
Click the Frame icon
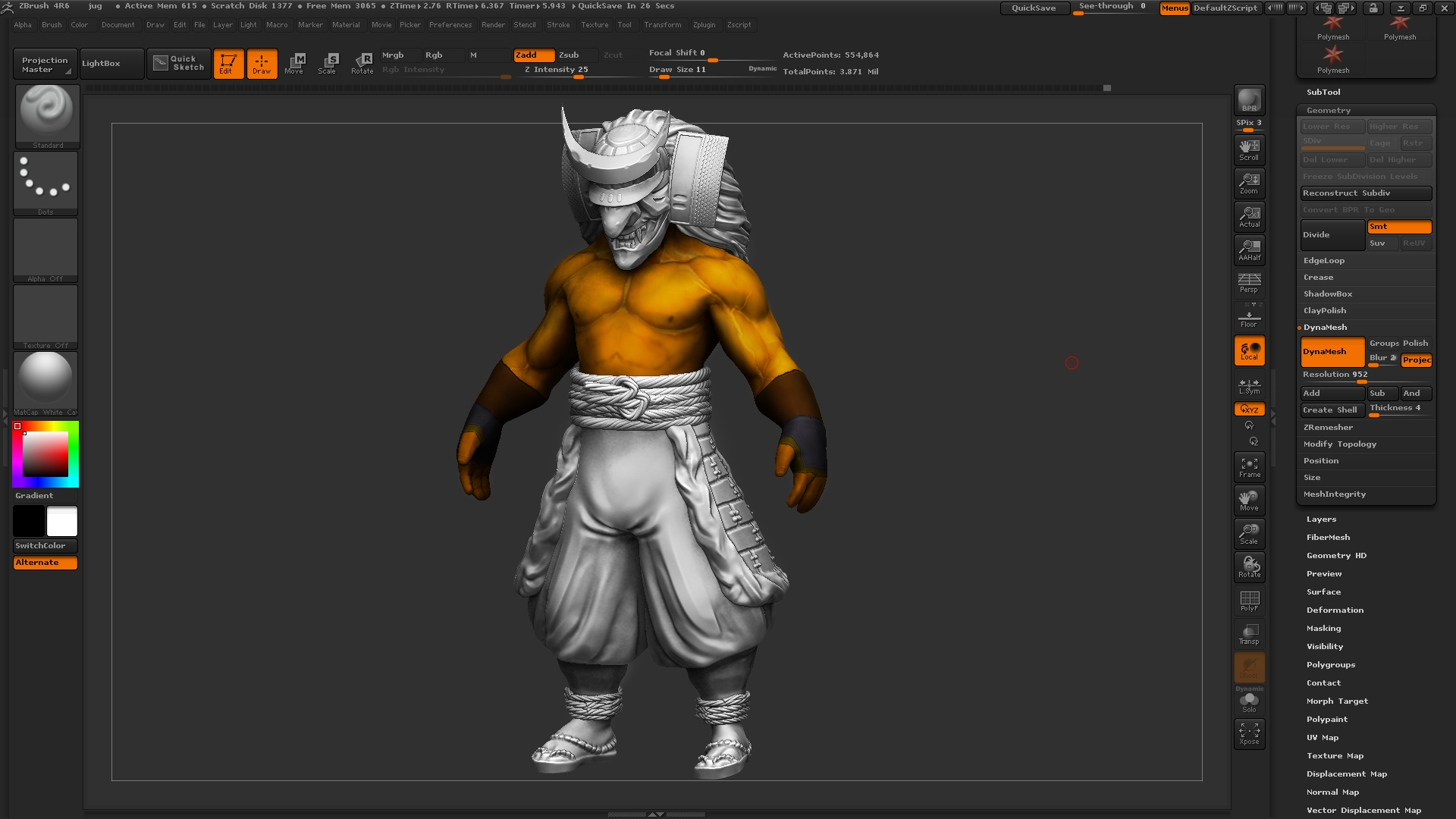pyautogui.click(x=1249, y=467)
